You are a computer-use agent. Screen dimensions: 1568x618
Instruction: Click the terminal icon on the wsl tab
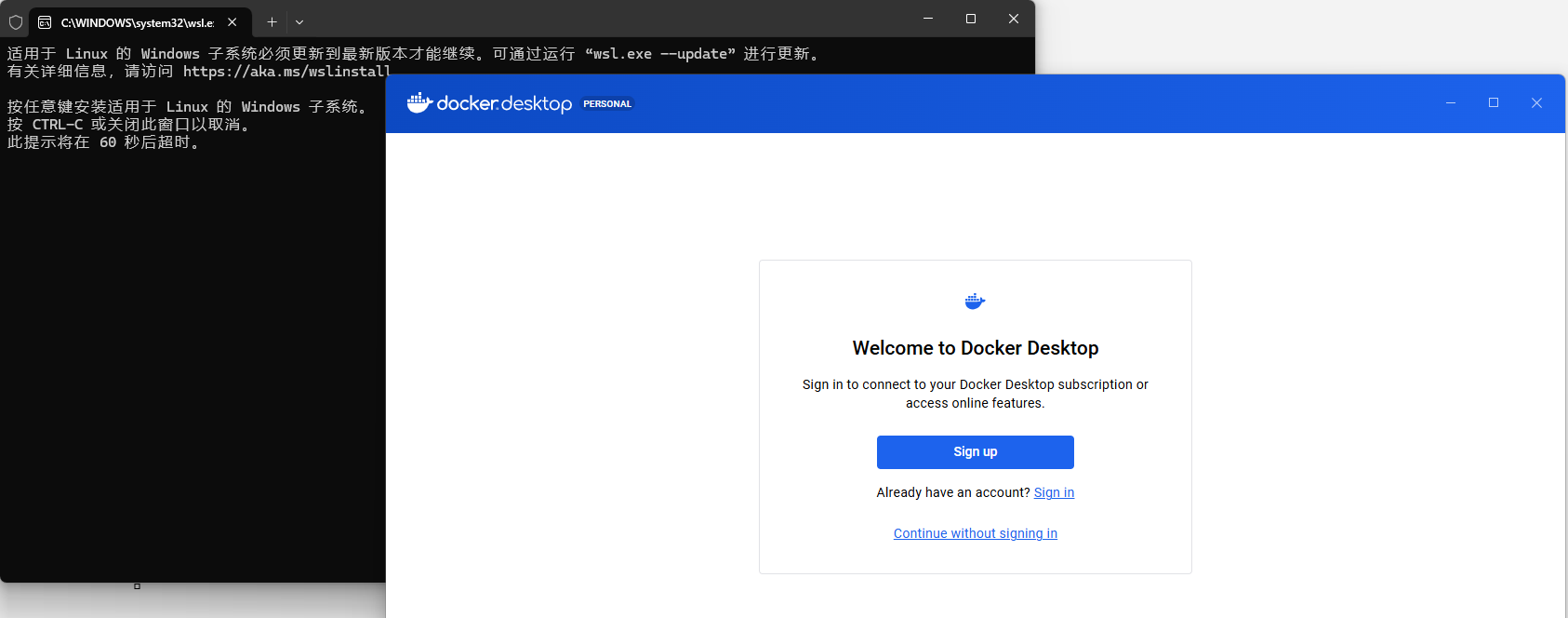(45, 22)
